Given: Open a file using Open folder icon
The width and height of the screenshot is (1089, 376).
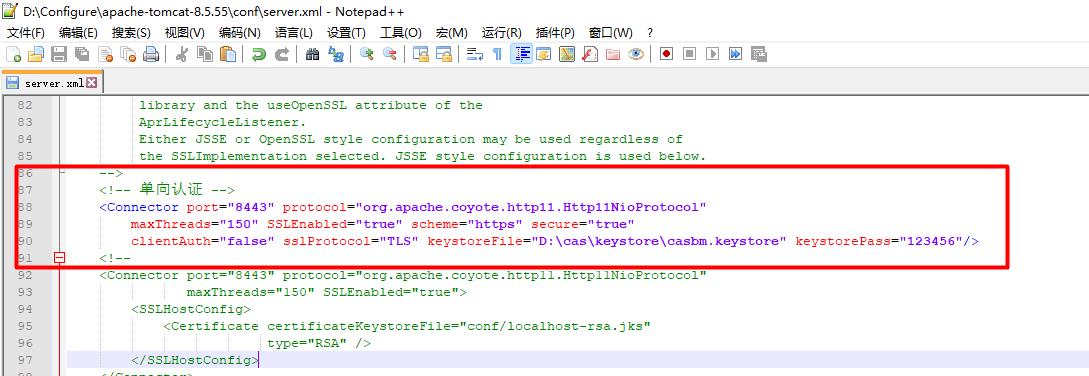Looking at the screenshot, I should tap(35, 54).
